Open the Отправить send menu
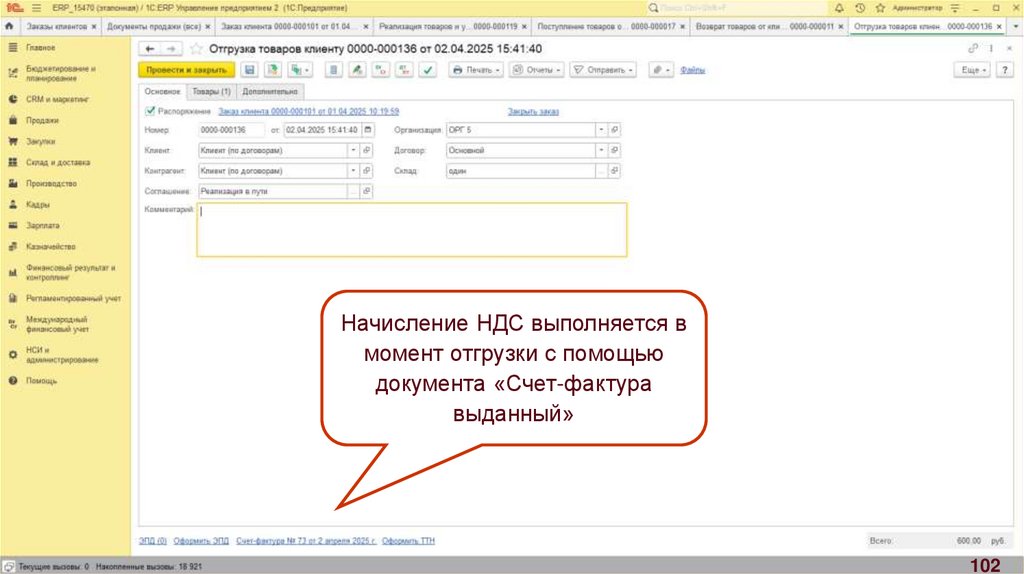1024x574 pixels. pos(603,70)
